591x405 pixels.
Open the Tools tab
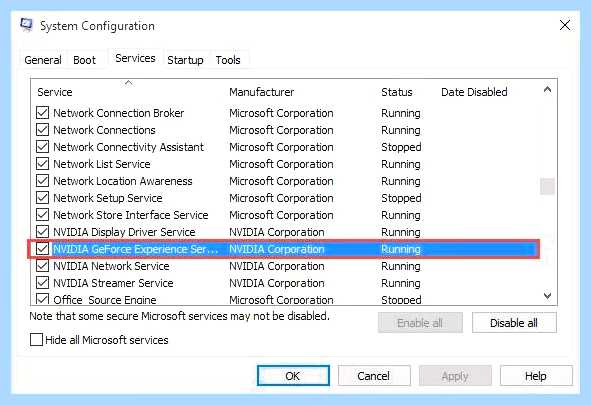point(228,60)
